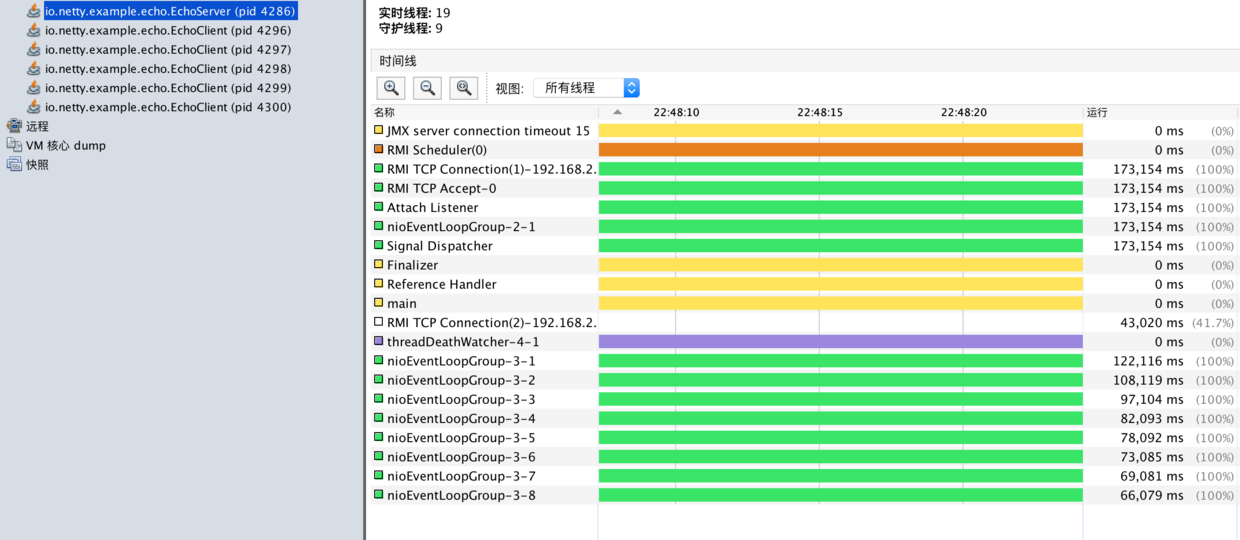Click the zoom-to-fit magnifier button
The image size is (1240, 540).
pos(464,88)
